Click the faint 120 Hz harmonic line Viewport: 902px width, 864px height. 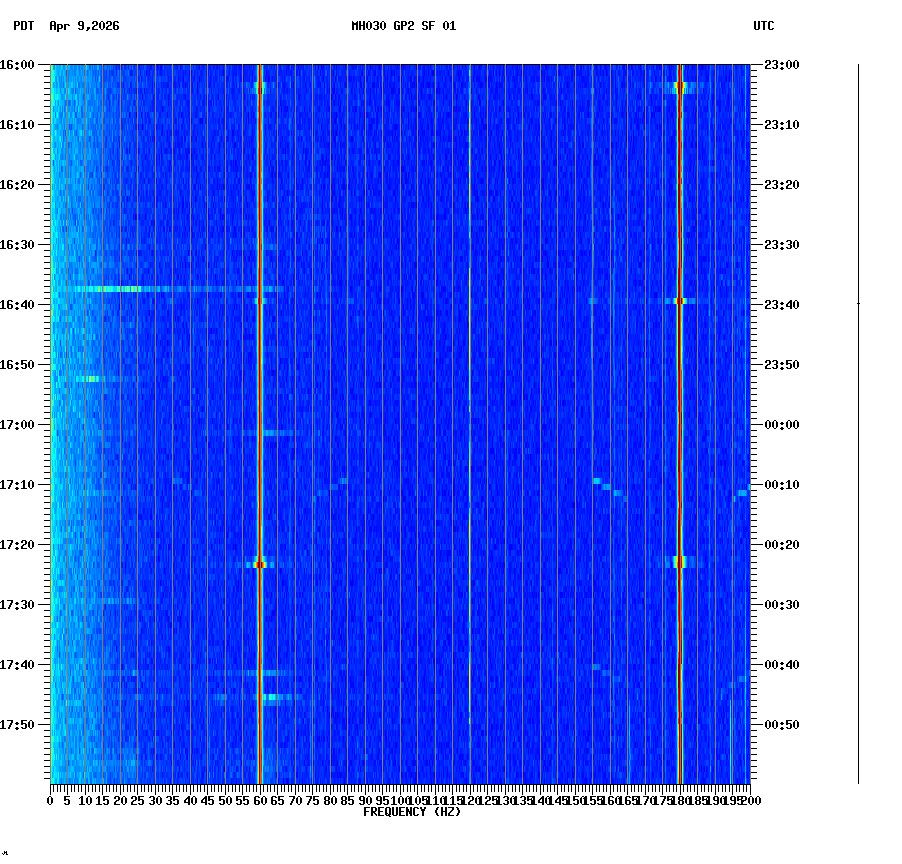470,400
